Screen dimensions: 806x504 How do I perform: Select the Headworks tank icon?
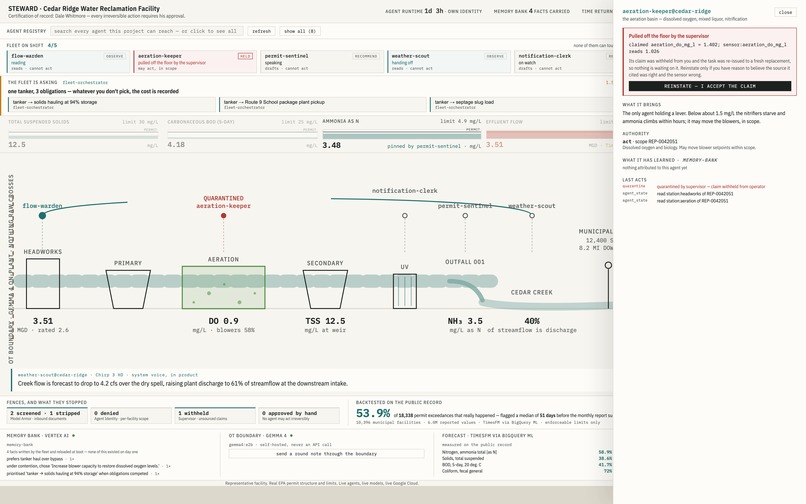pyautogui.click(x=43, y=283)
